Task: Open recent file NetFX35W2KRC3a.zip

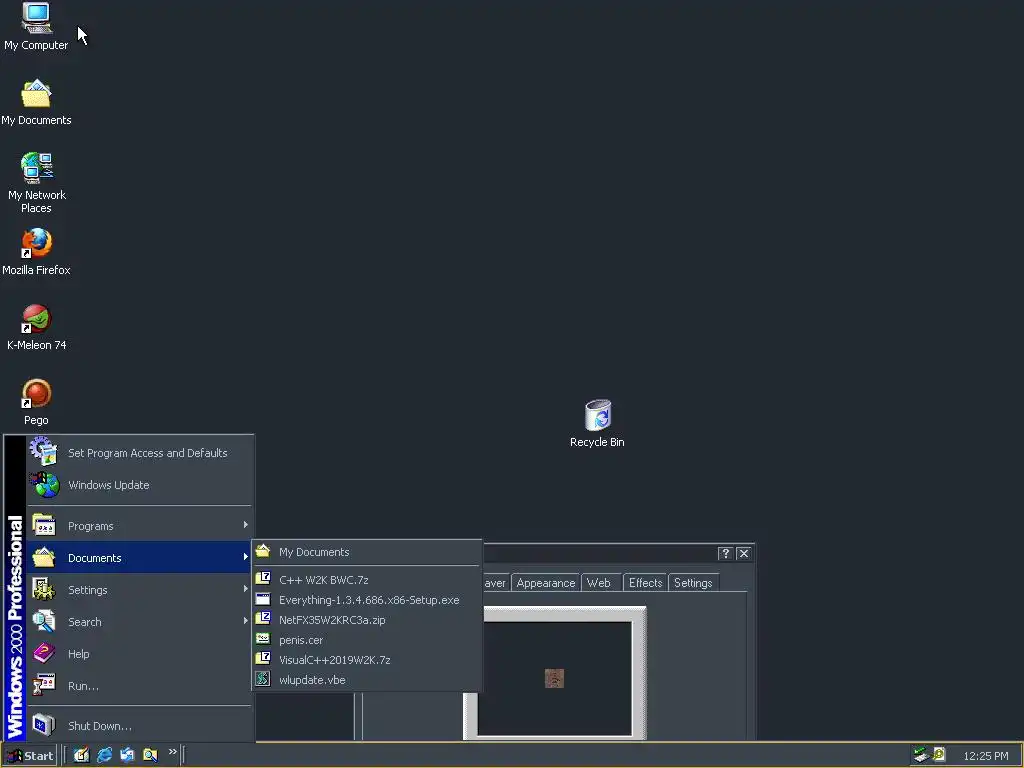Action: [366, 620]
